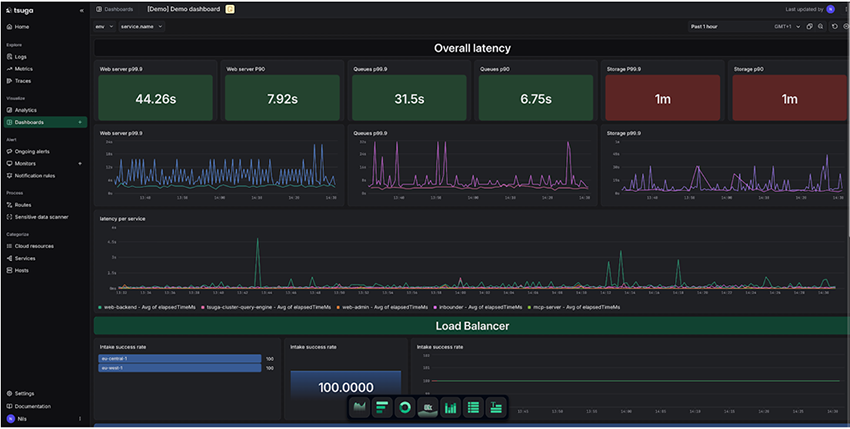Add the horizontal bar list widget

pos(382,408)
